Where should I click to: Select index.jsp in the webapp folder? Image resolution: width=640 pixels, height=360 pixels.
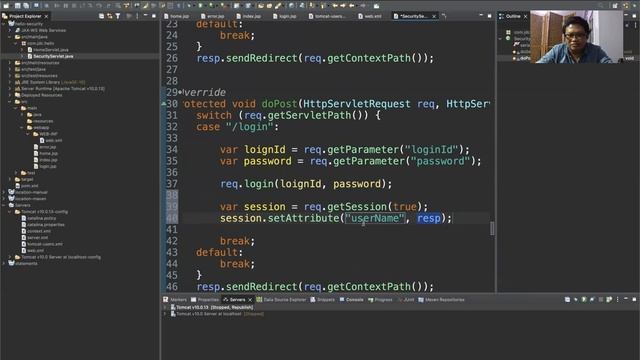[45, 160]
